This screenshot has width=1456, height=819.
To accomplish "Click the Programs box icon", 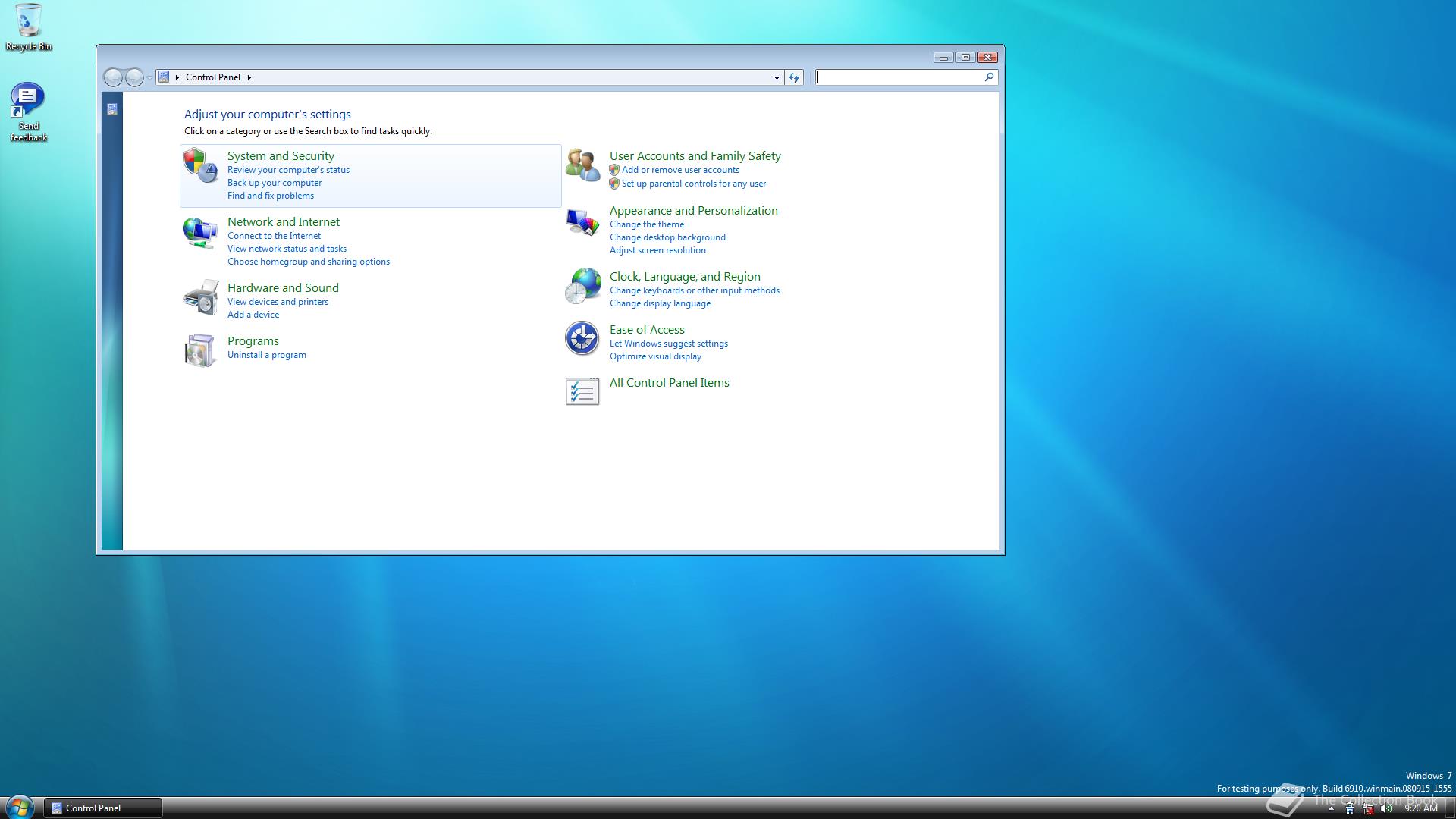I will (200, 350).
